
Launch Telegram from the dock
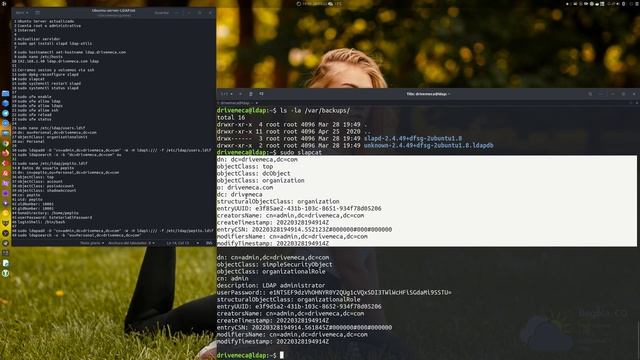click(x=5, y=113)
